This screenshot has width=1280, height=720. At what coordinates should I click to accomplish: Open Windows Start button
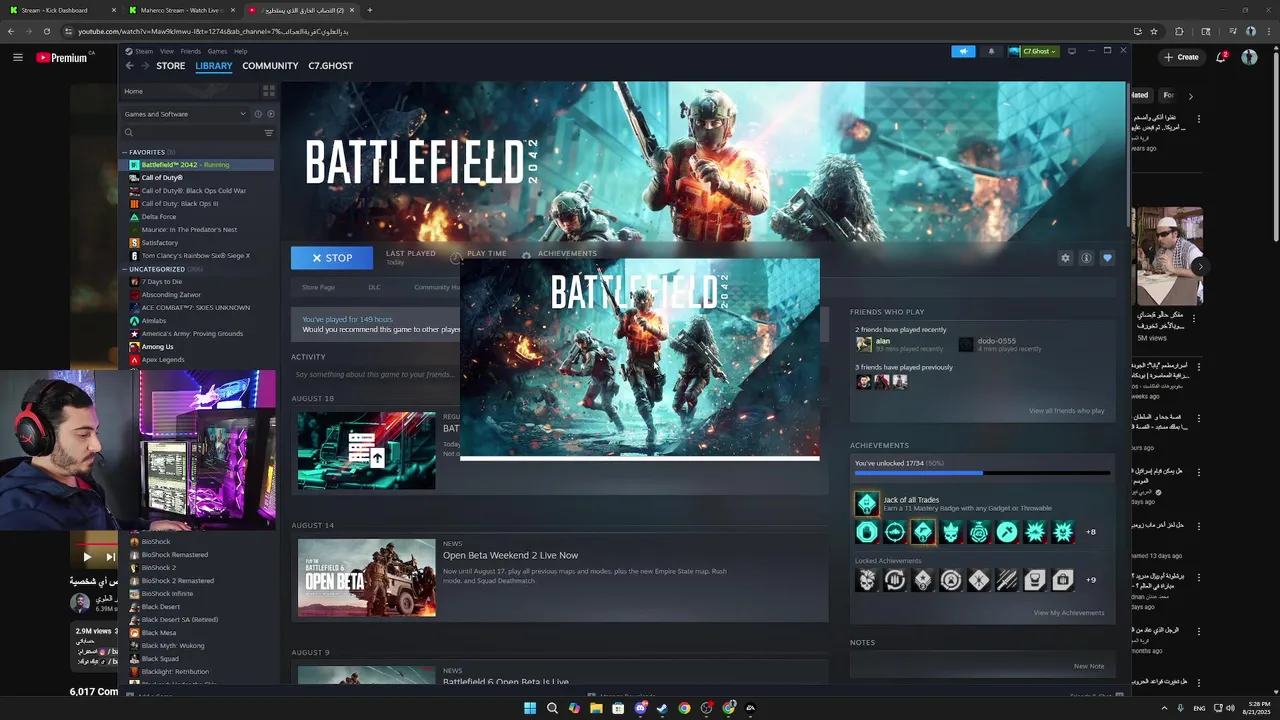(530, 708)
